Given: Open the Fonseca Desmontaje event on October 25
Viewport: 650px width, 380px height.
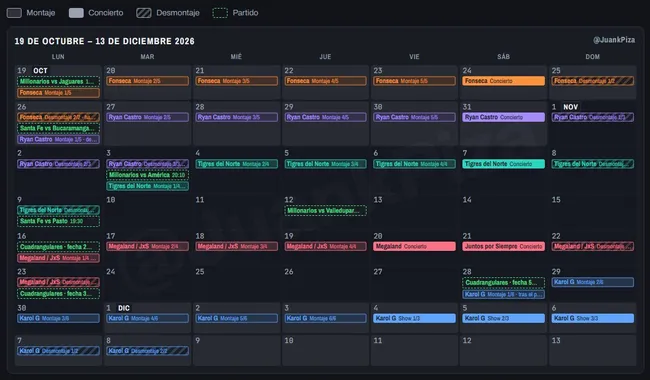Looking at the screenshot, I should tap(593, 81).
